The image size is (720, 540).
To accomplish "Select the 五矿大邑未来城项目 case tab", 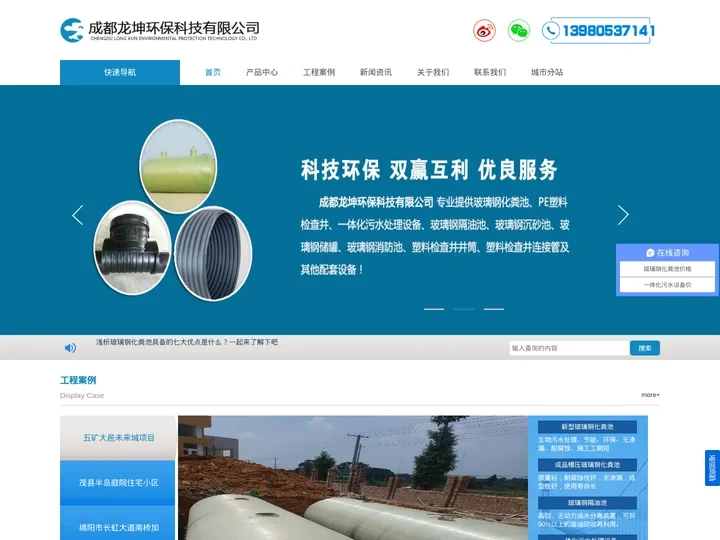I will (118, 438).
